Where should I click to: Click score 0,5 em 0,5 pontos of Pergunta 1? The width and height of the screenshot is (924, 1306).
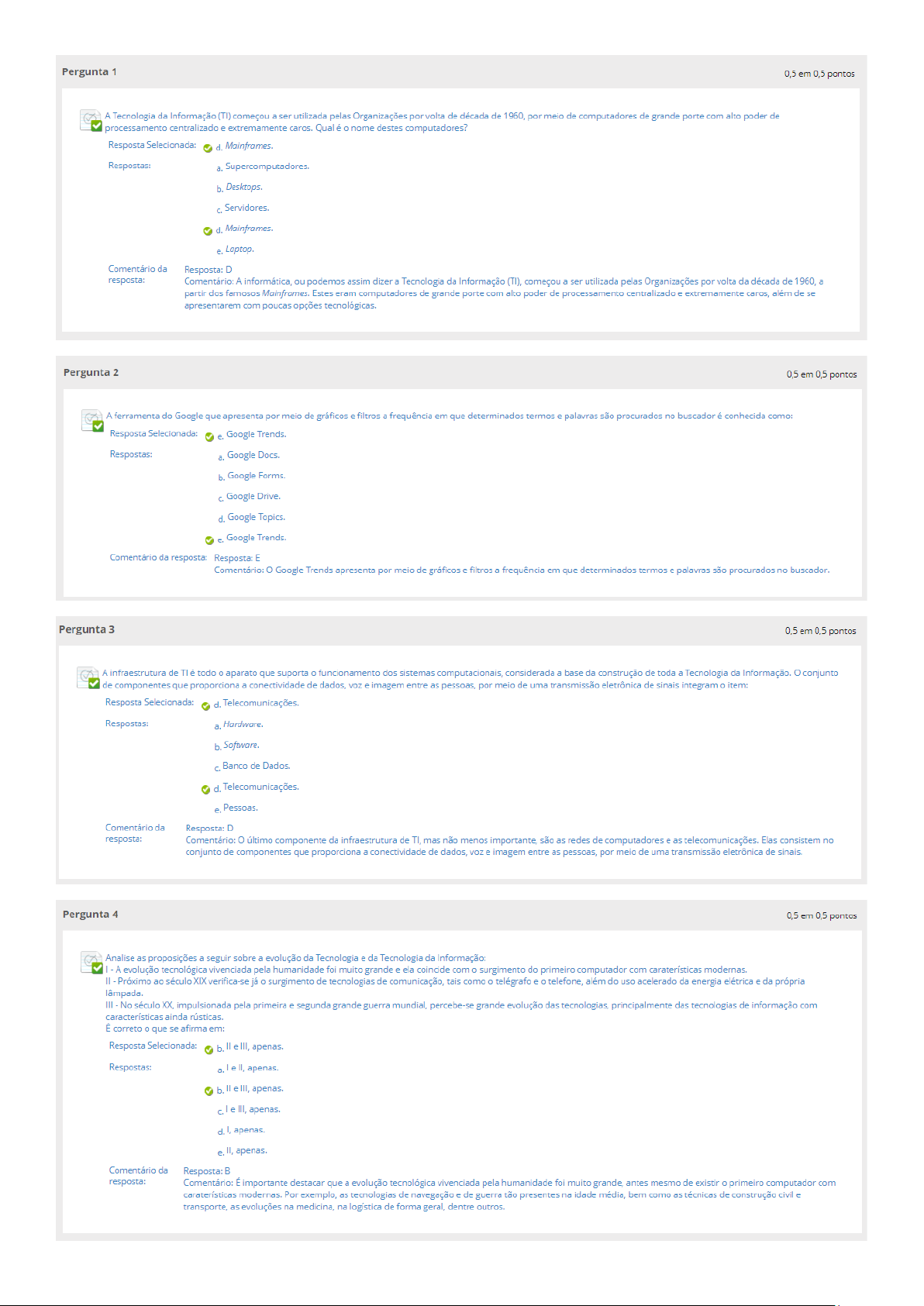pyautogui.click(x=819, y=74)
